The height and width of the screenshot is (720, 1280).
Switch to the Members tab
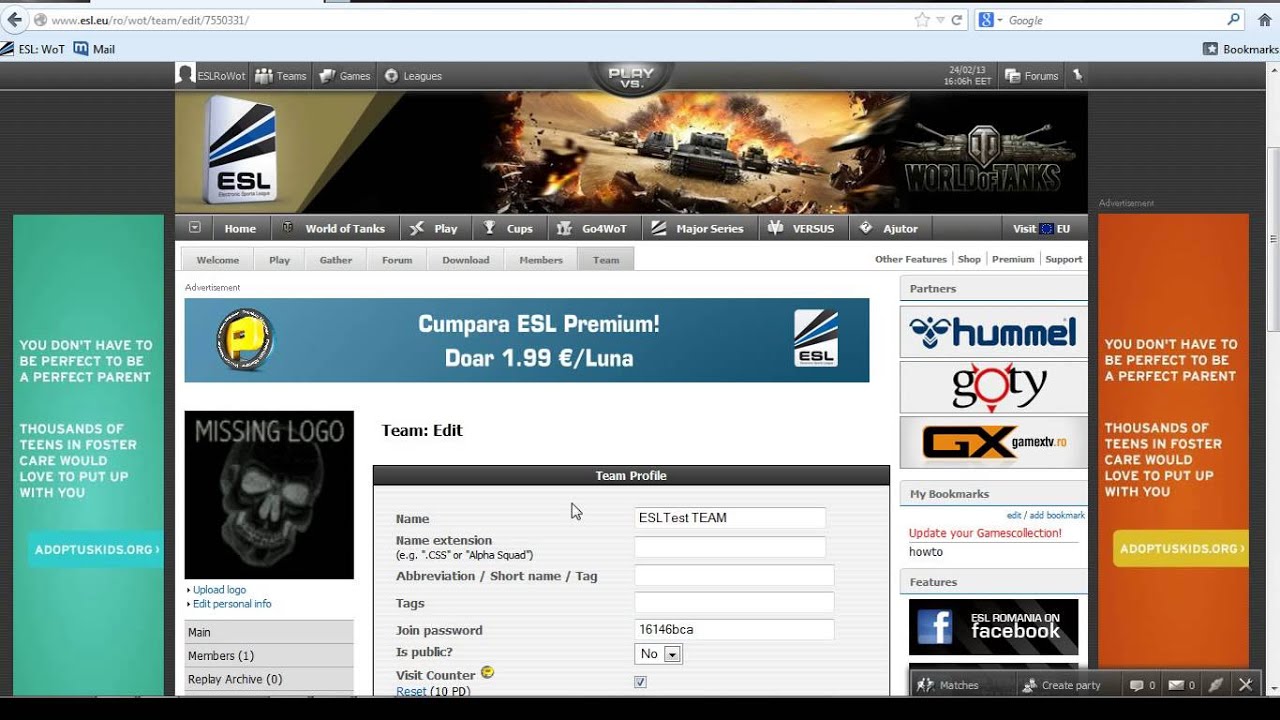[541, 259]
